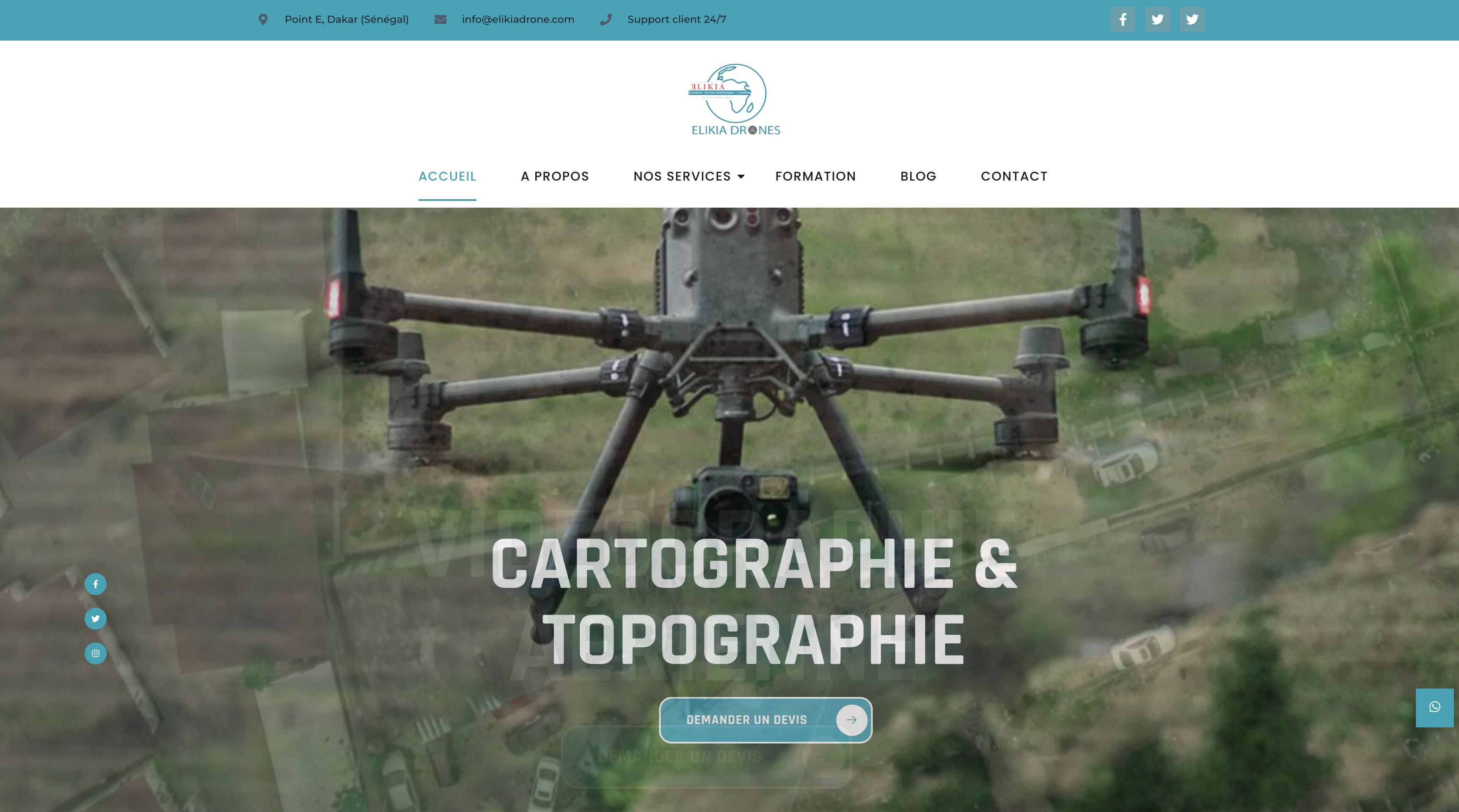The width and height of the screenshot is (1459, 812).
Task: Expand the NOS SERVICES dropdown
Action: point(683,176)
